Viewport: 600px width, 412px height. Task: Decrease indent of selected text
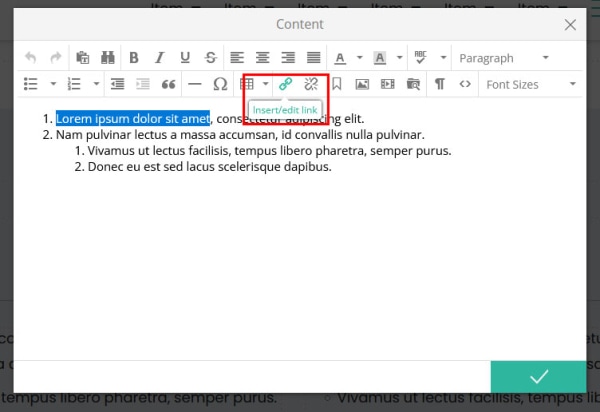117,84
